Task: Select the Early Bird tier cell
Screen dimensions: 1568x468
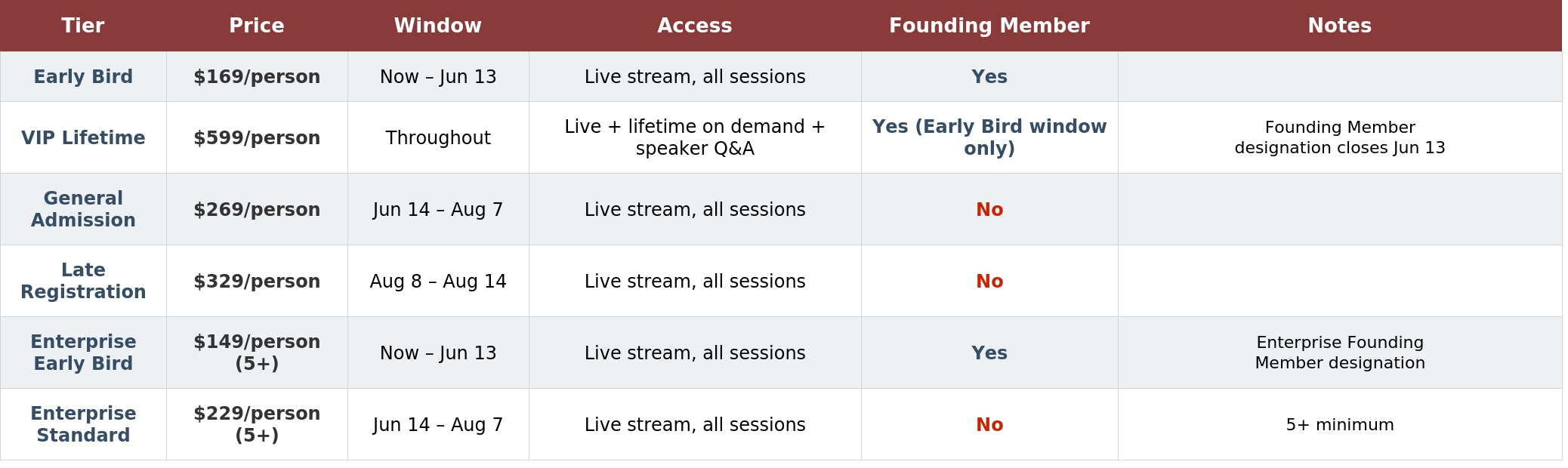Action: pos(83,77)
